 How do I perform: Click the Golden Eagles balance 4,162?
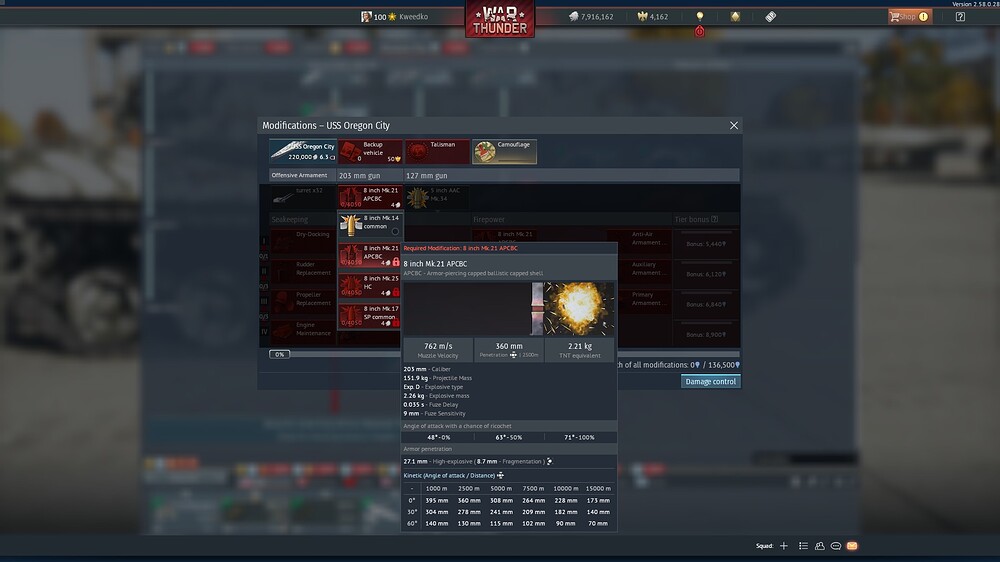652,17
